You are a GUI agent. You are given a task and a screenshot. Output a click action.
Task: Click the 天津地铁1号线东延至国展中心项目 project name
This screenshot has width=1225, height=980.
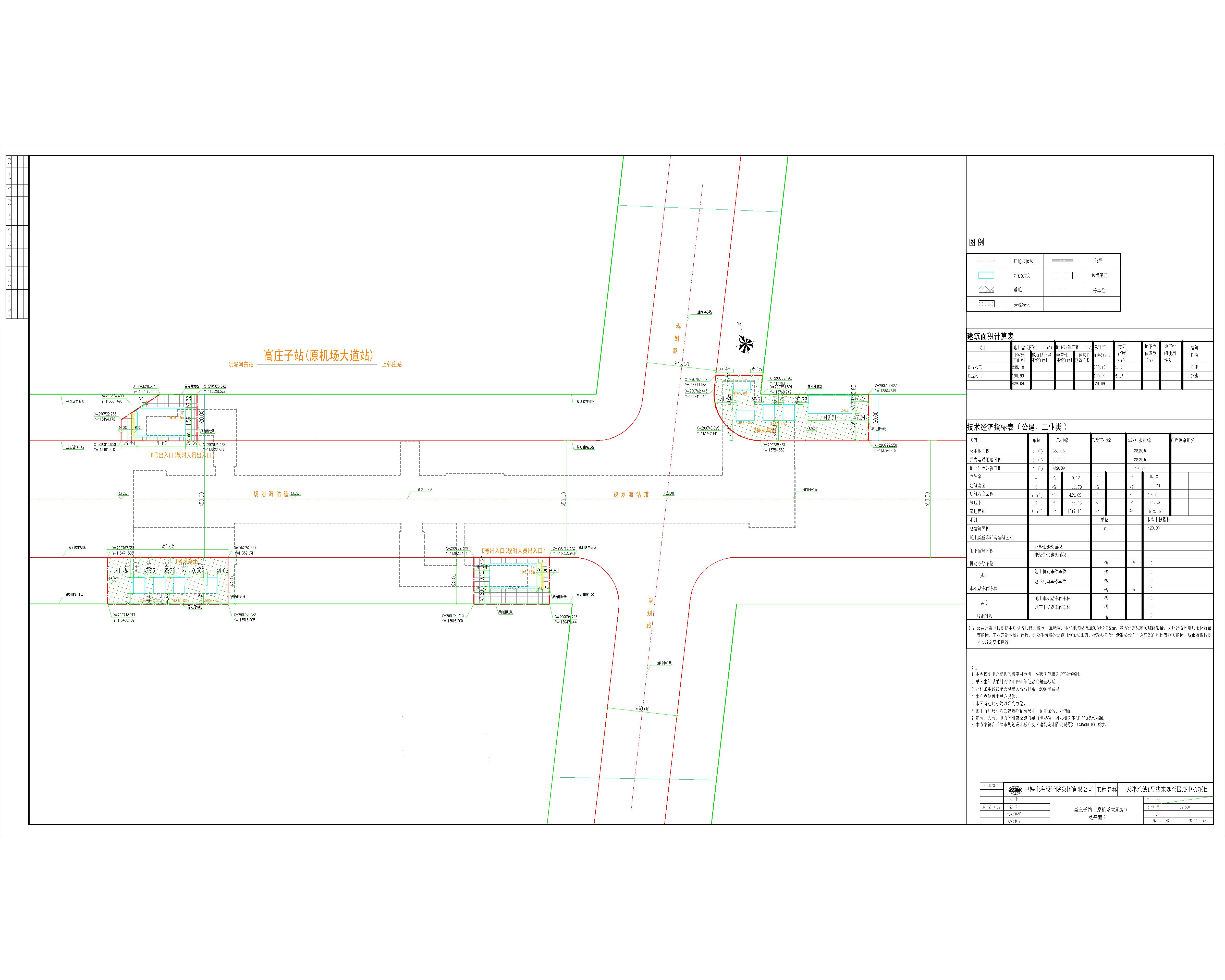point(1167,790)
